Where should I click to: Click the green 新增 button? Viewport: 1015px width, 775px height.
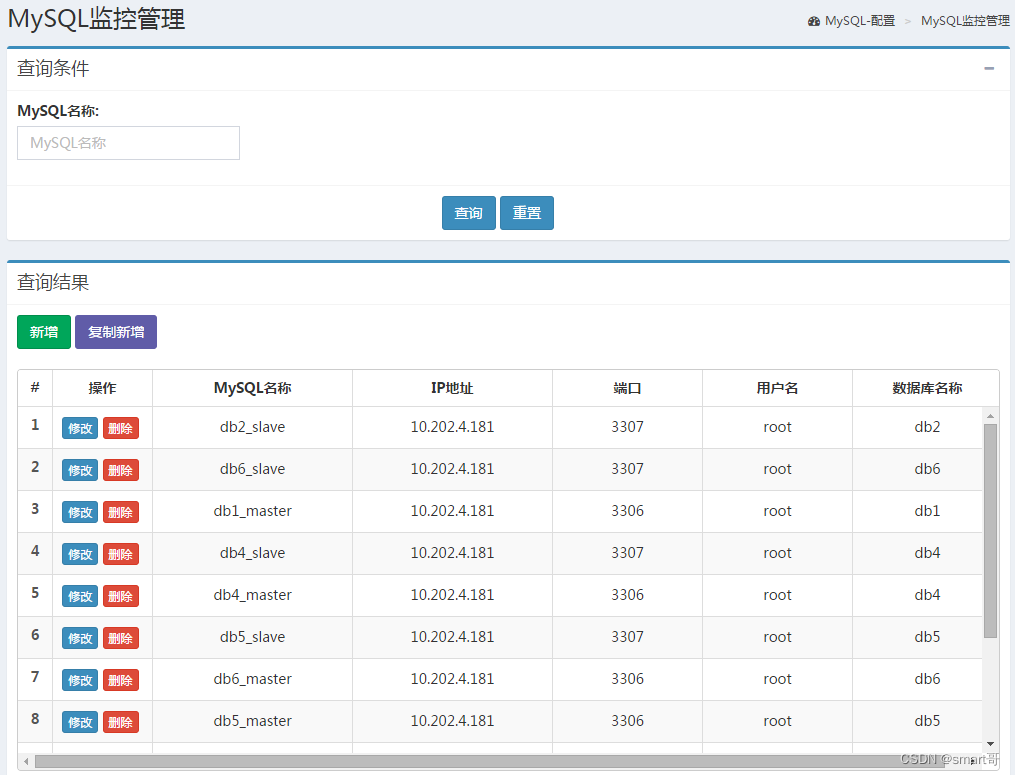click(44, 332)
